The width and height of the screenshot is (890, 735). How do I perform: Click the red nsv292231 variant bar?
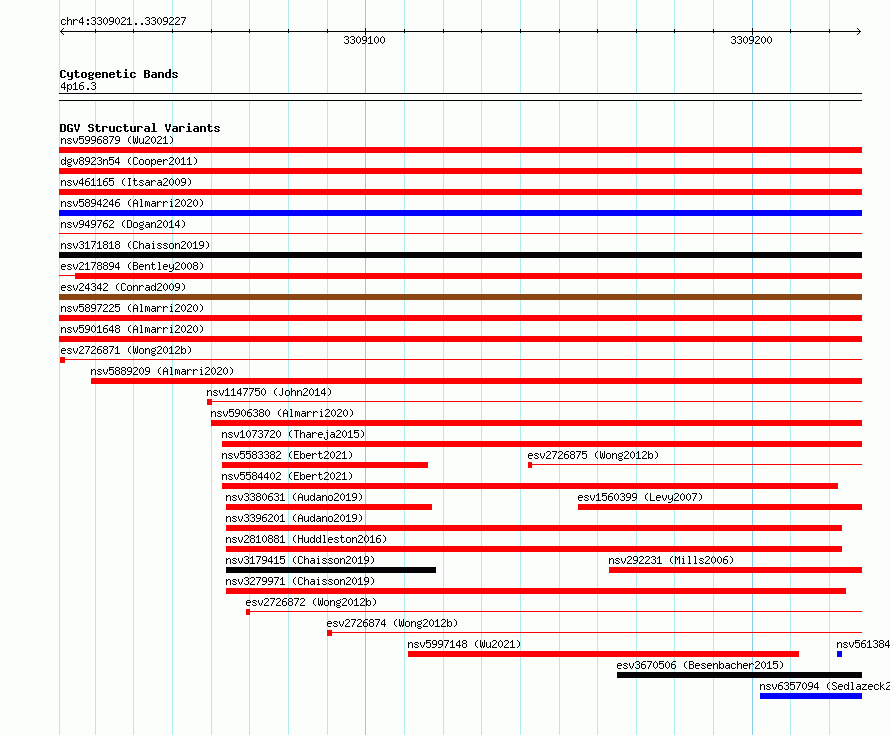736,570
